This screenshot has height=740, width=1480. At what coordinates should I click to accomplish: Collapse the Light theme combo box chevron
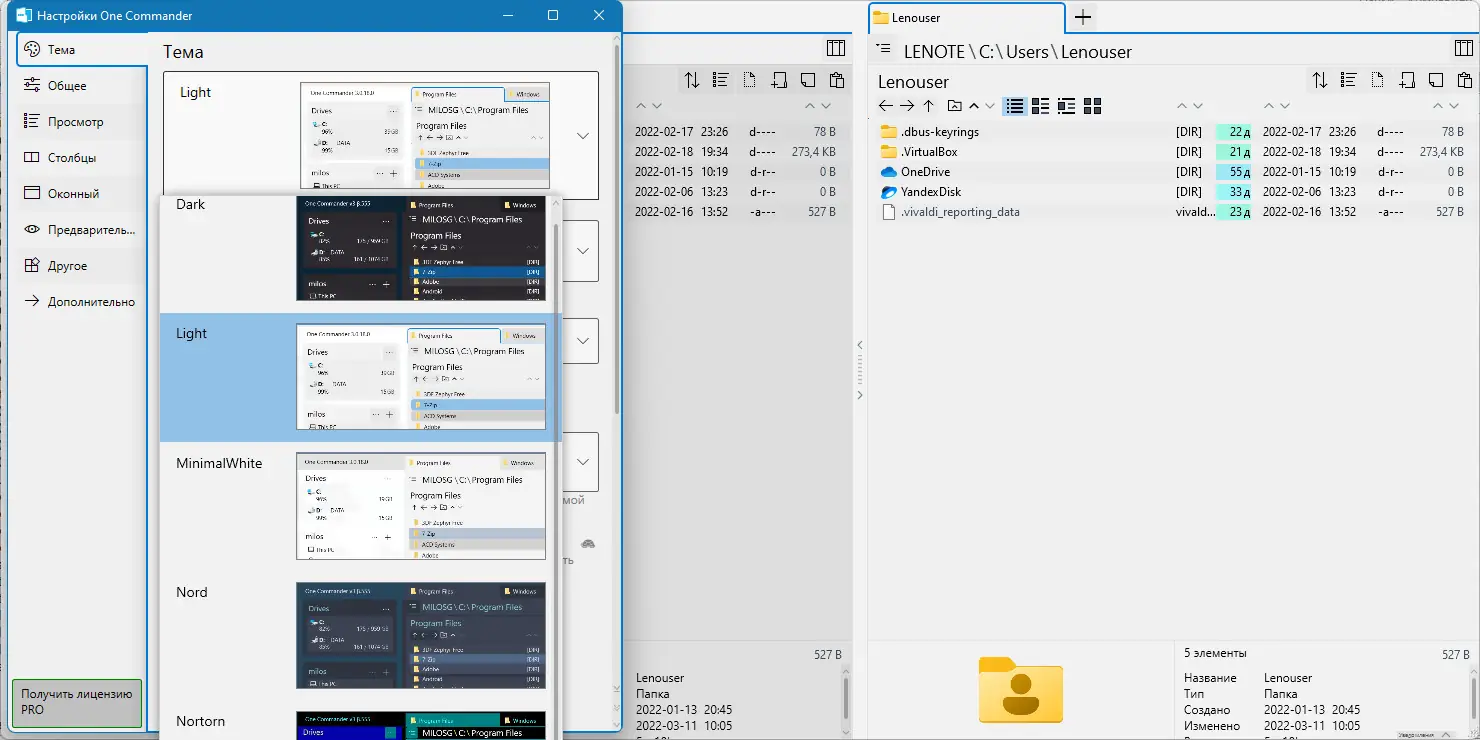point(583,136)
